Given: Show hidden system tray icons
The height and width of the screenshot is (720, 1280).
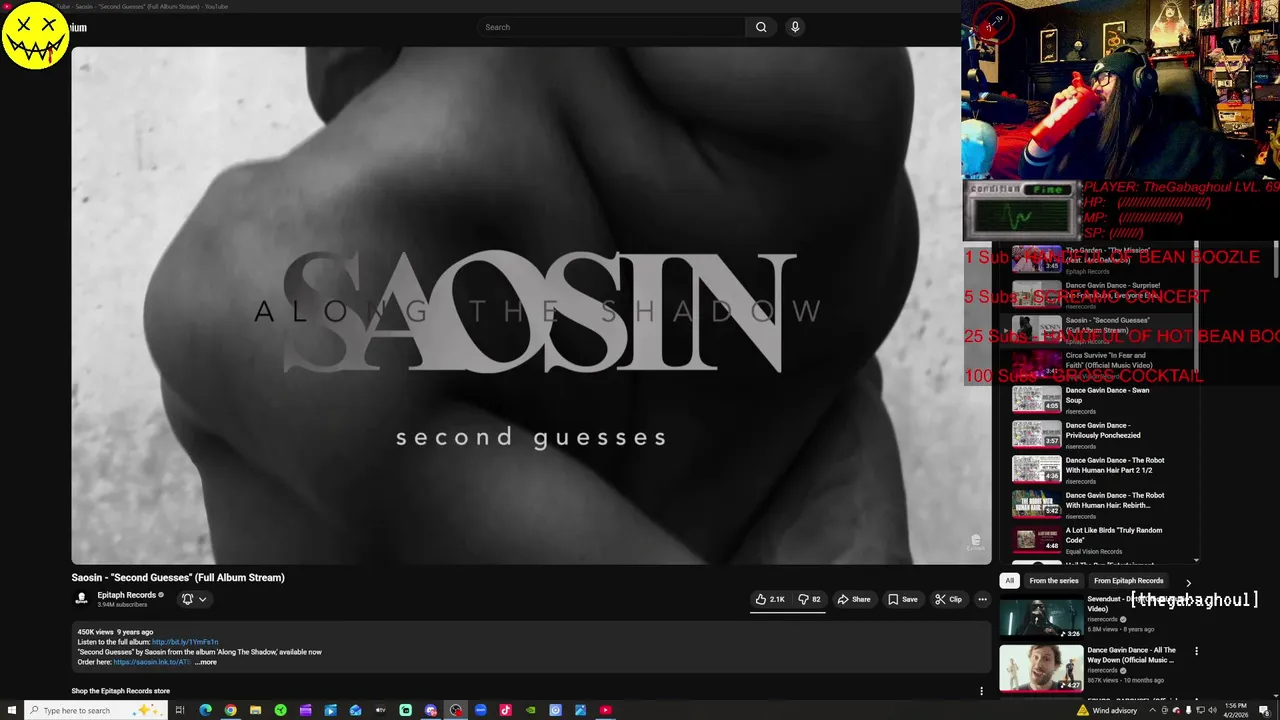Looking at the screenshot, I should (x=1152, y=710).
